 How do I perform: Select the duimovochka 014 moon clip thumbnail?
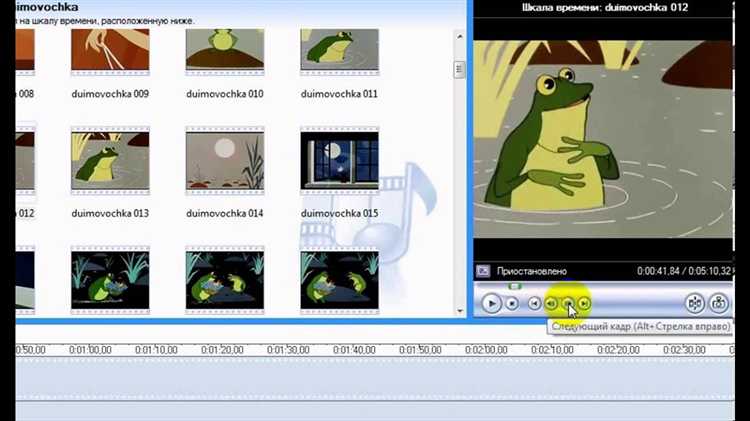[x=225, y=161]
